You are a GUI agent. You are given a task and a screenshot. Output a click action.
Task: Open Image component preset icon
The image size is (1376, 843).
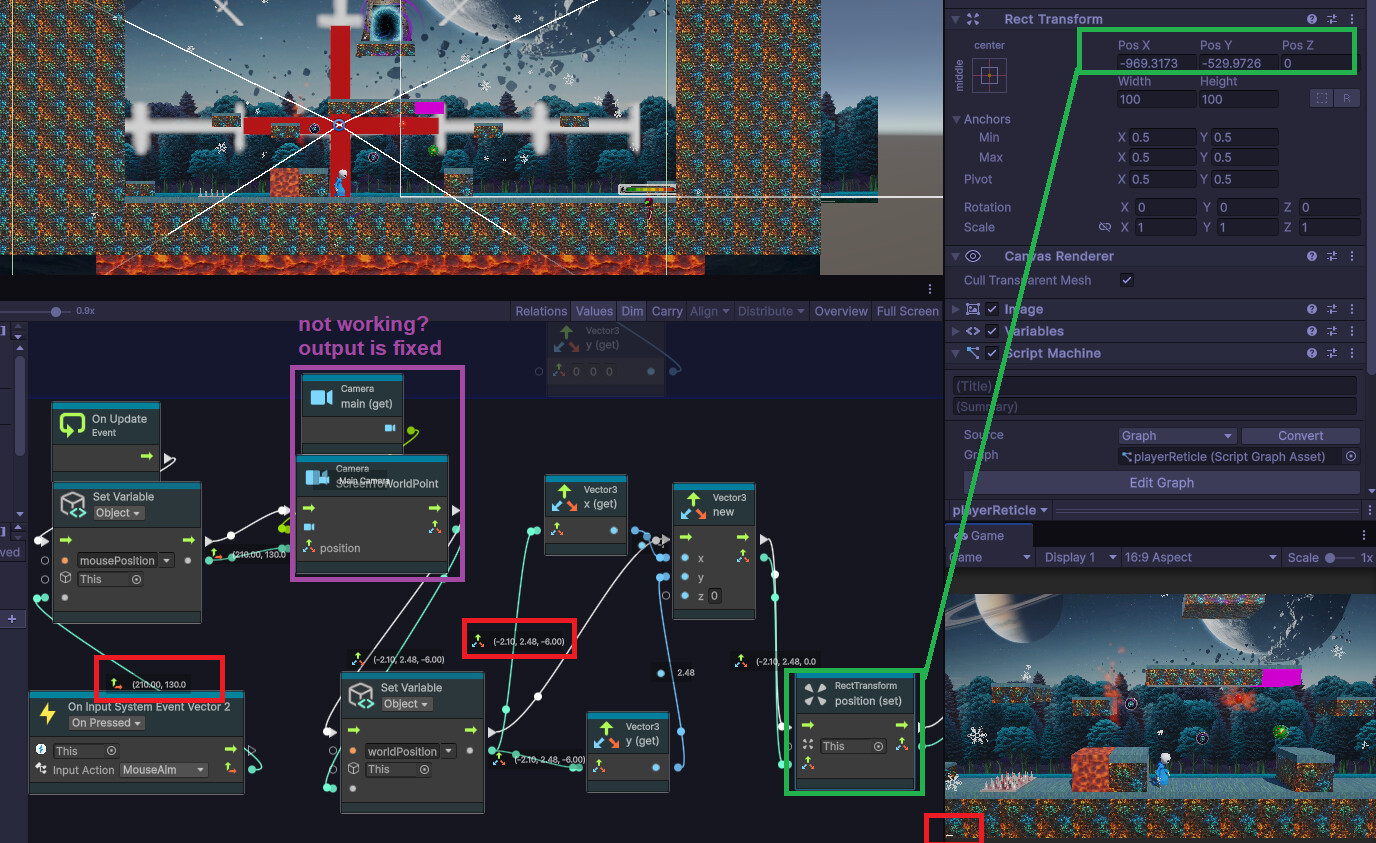[x=1332, y=309]
